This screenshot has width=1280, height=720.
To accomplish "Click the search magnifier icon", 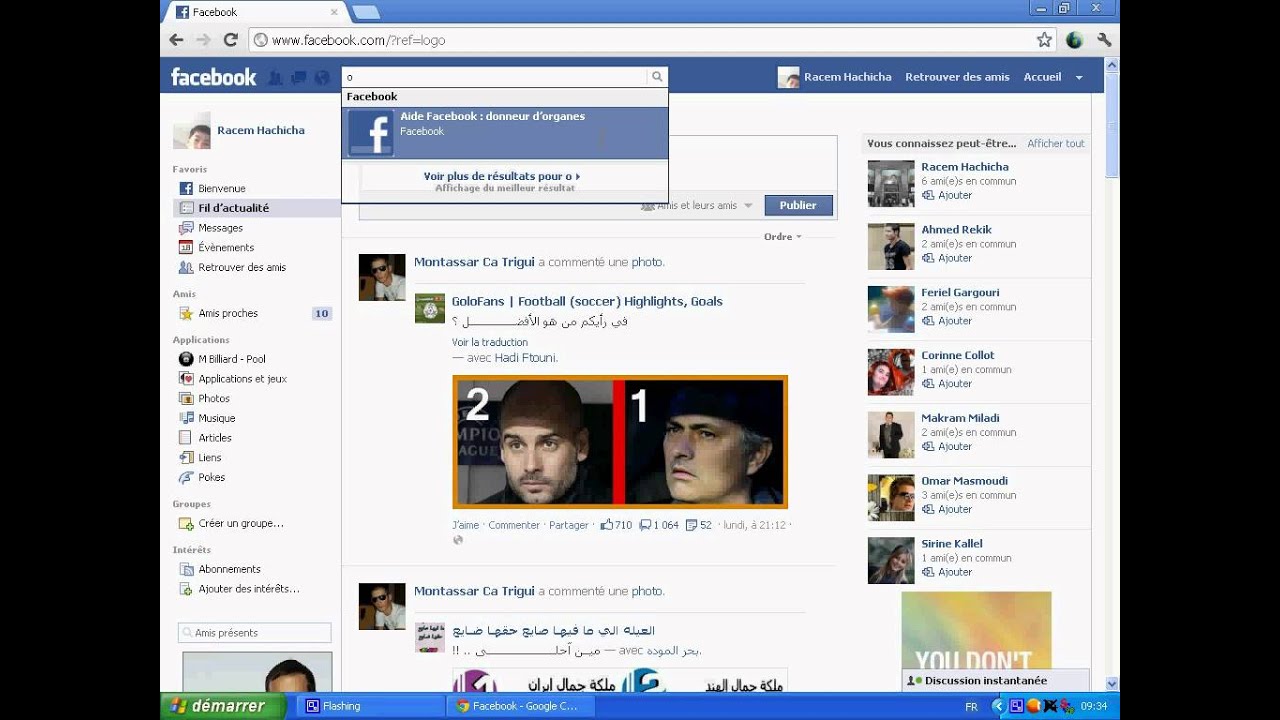I will pos(657,77).
